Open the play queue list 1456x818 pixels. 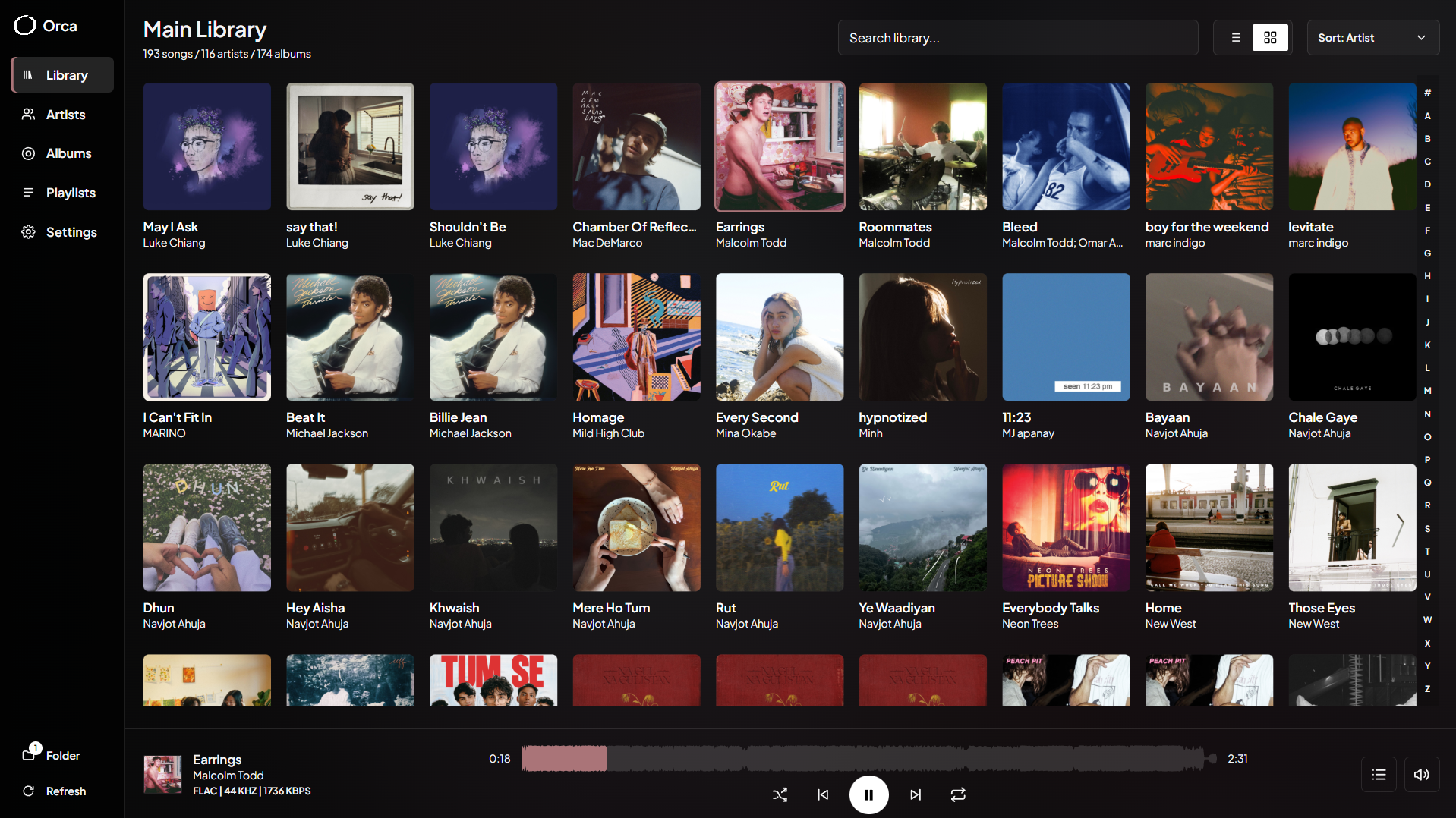tap(1379, 775)
